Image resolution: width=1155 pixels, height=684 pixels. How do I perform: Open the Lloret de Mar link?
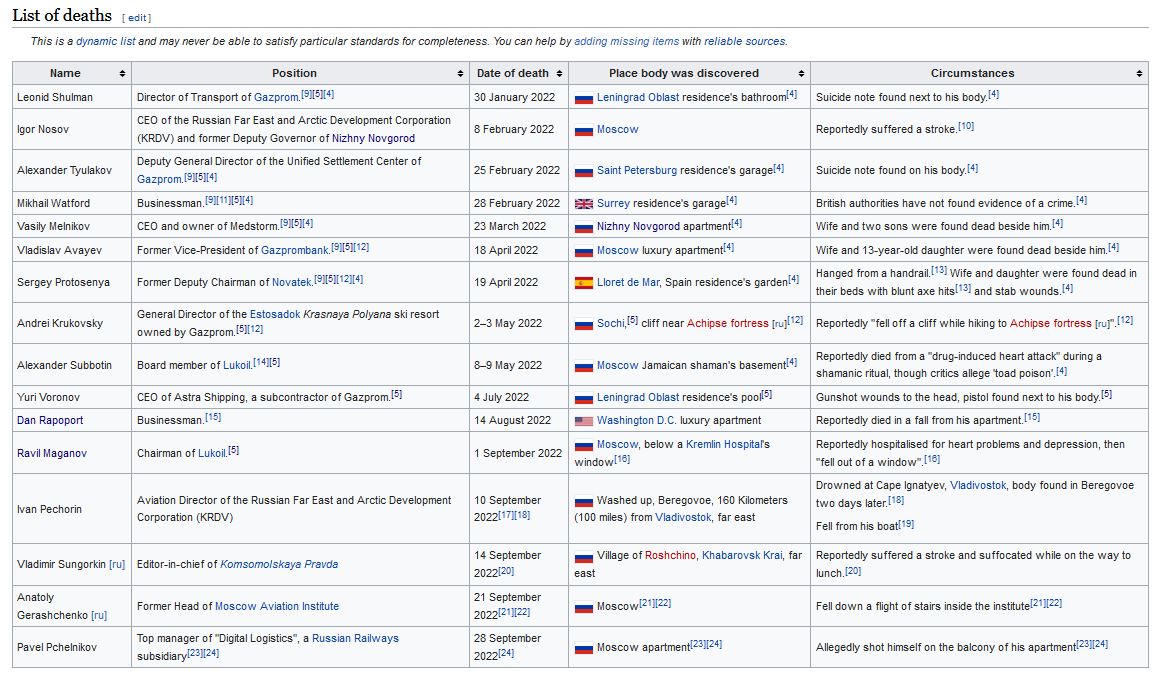628,282
